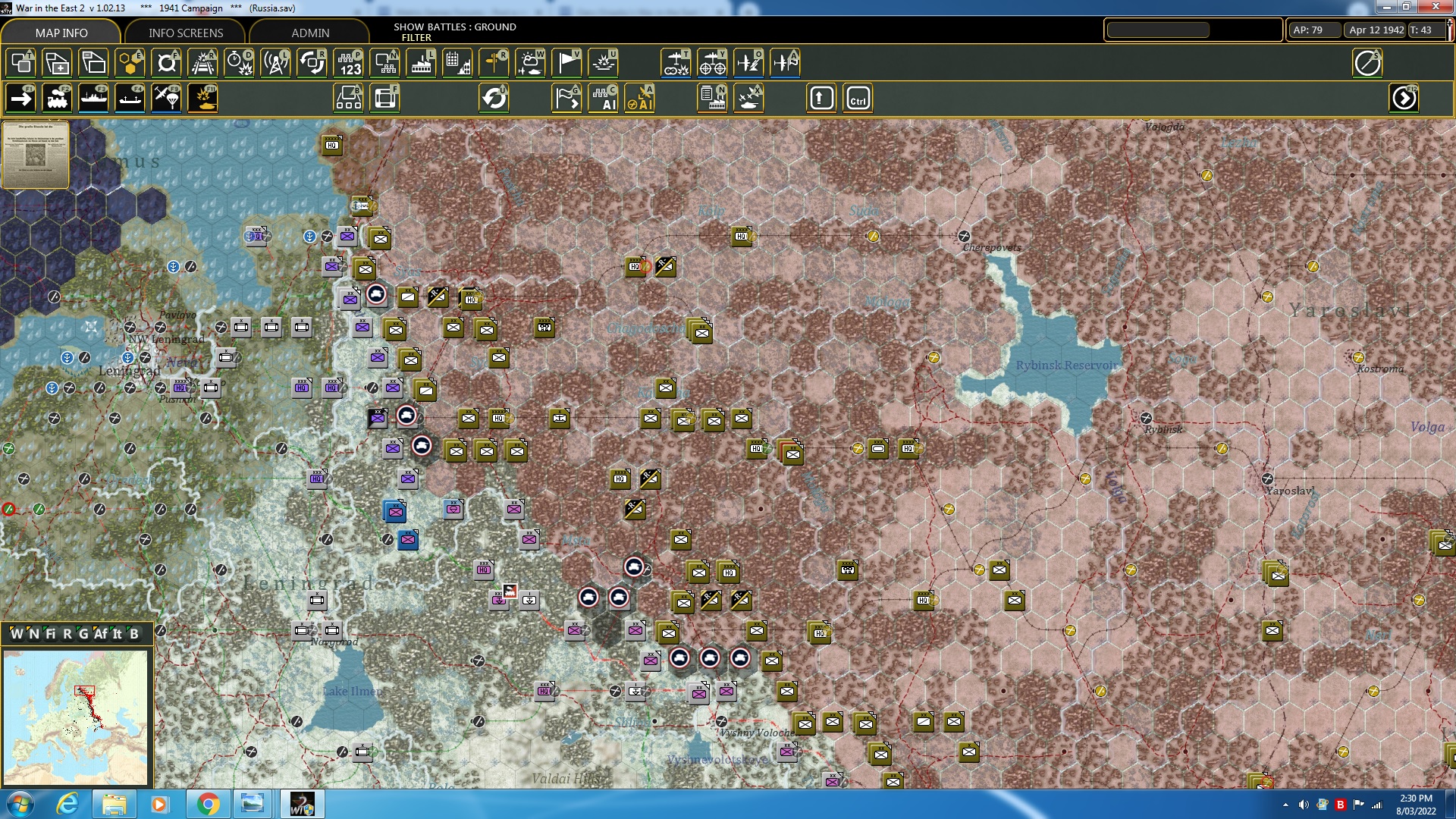Click the factory icon (L)
The width and height of the screenshot is (1456, 819).
(x=421, y=63)
